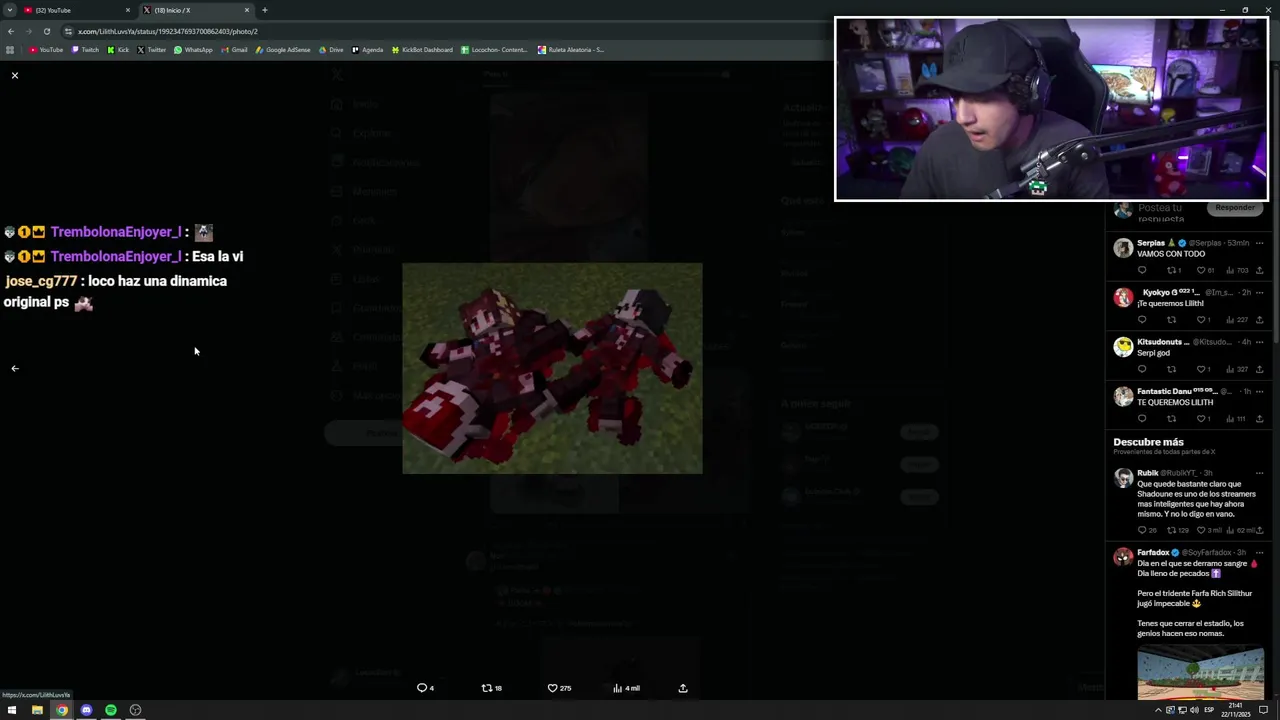Image resolution: width=1280 pixels, height=720 pixels.
Task: Open more options on Fantastic Danu's reply
Action: 1259,392
